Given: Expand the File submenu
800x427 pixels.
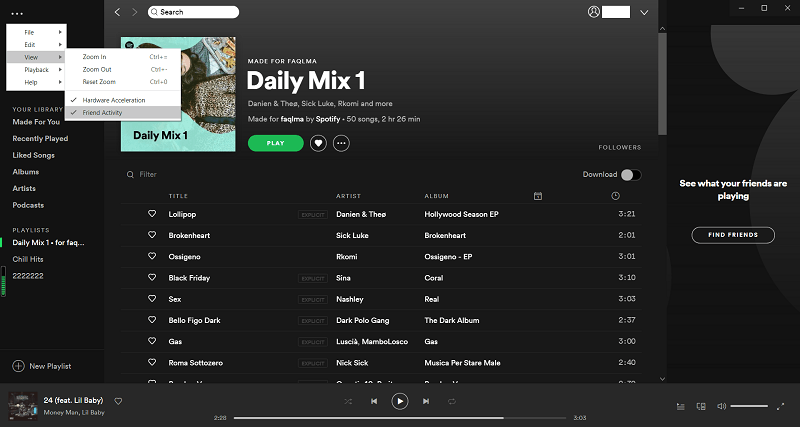Looking at the screenshot, I should 36,32.
